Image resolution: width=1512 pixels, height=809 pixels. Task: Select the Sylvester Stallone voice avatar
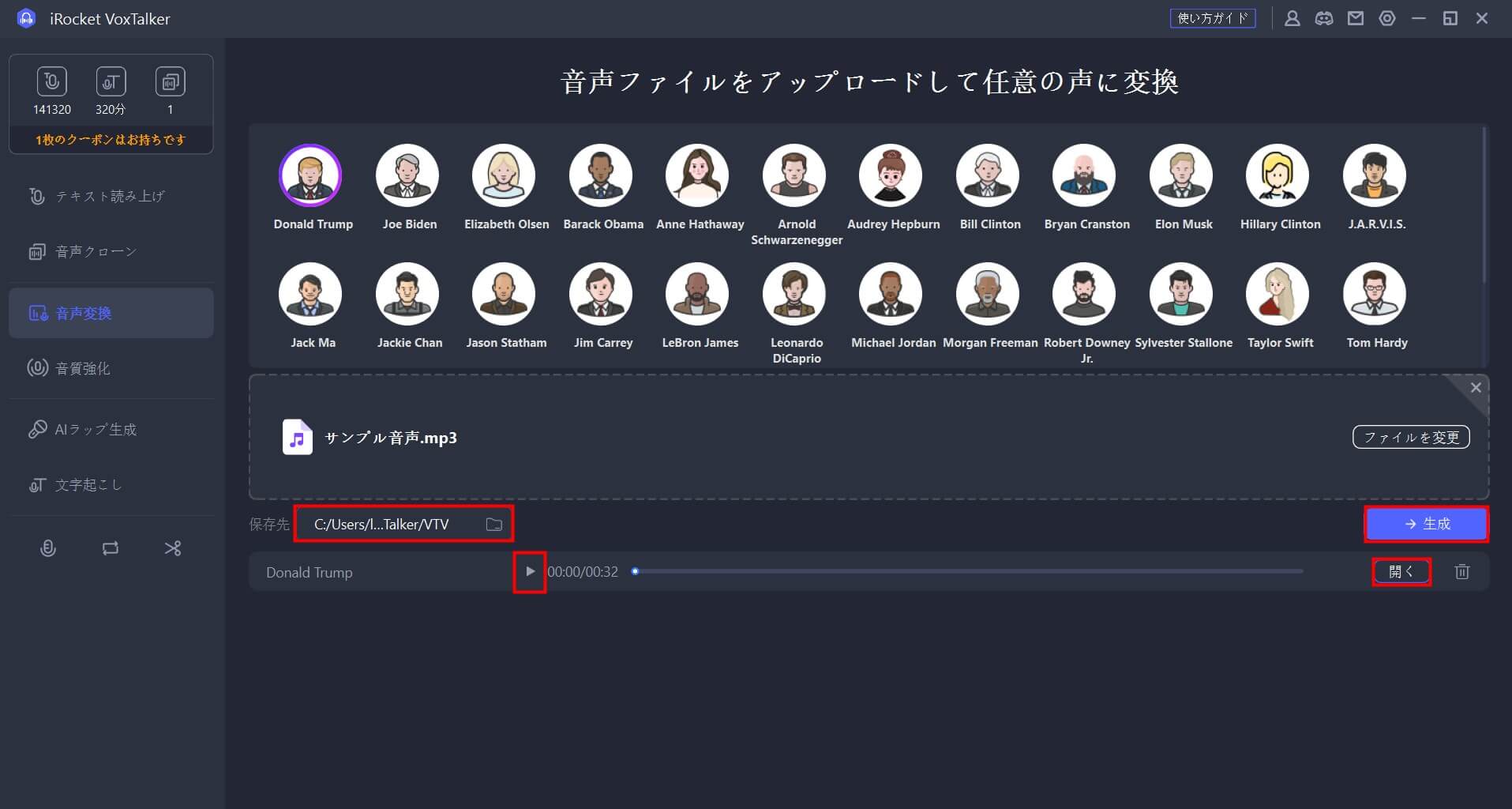coord(1181,294)
